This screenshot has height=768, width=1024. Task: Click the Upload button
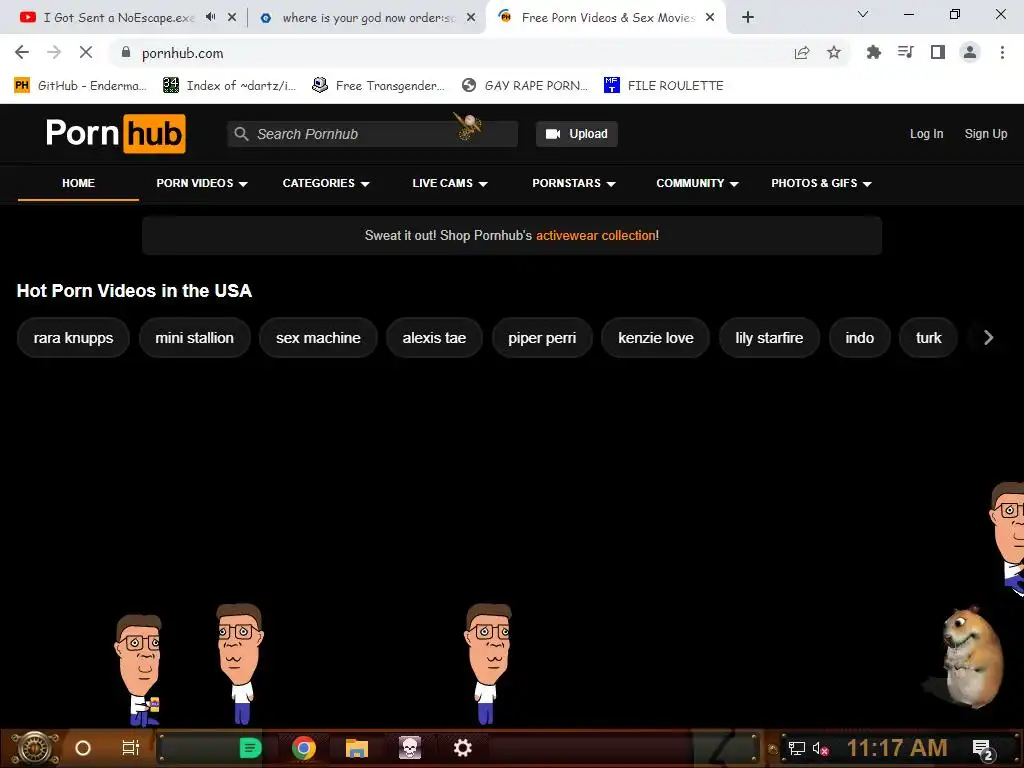tap(577, 134)
